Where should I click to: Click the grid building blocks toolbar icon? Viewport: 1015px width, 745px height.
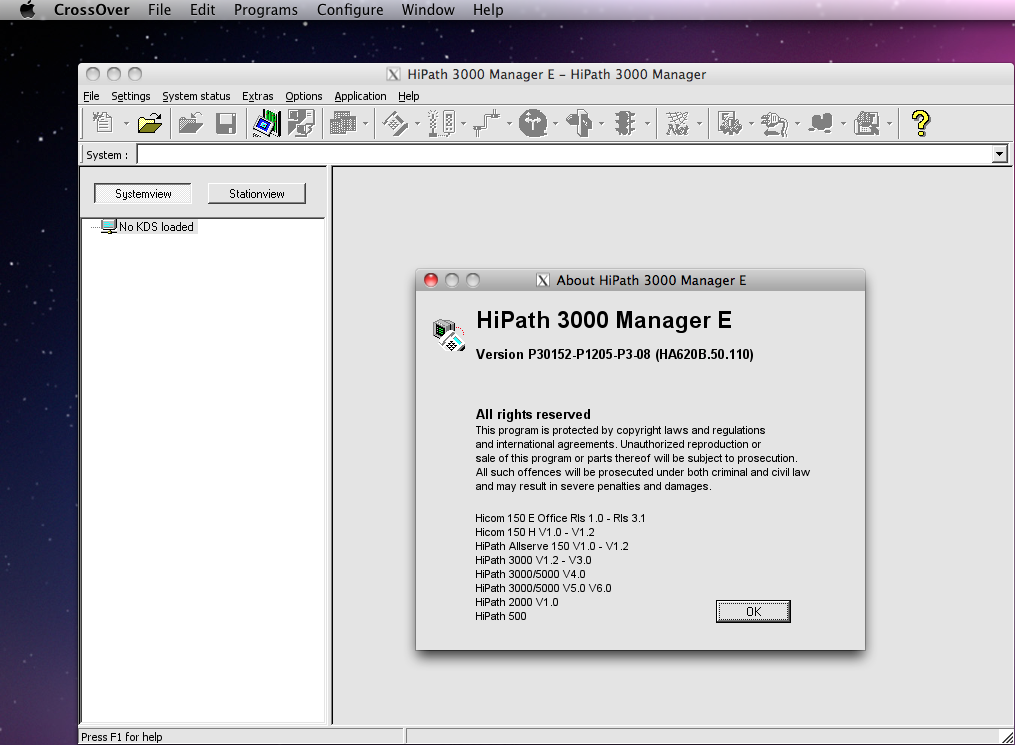coord(343,123)
